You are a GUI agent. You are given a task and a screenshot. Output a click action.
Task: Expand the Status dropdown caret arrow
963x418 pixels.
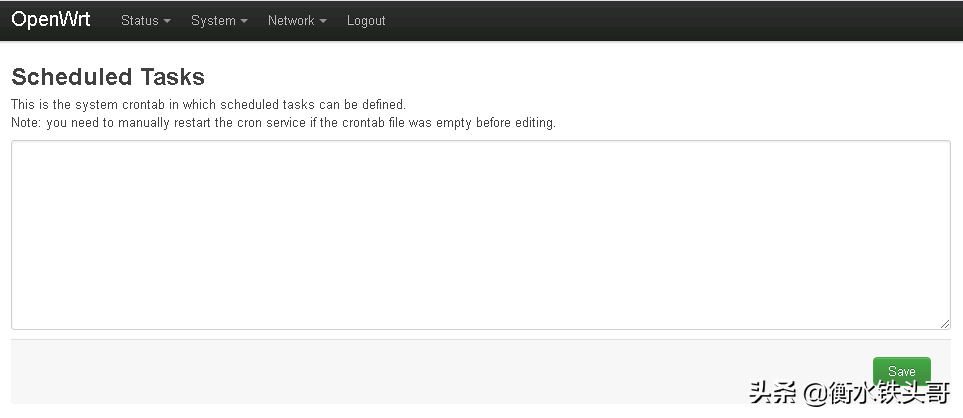click(x=167, y=21)
